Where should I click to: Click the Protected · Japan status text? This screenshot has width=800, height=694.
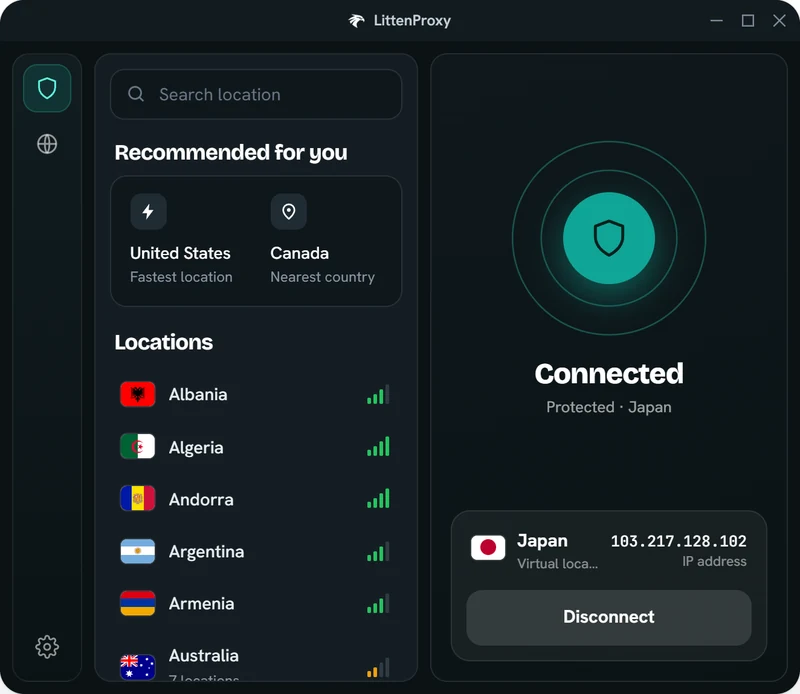tap(609, 407)
